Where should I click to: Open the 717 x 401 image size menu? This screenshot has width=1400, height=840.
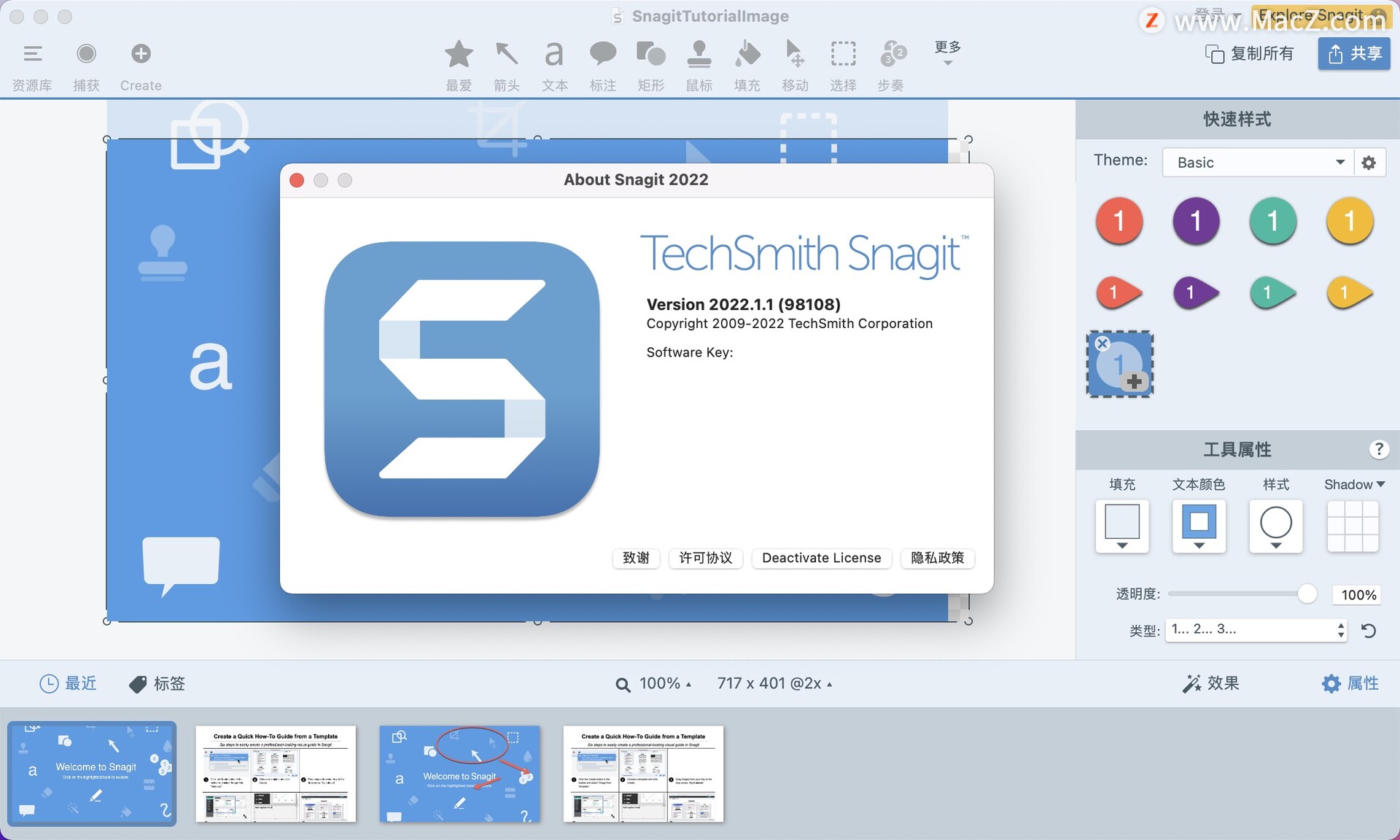[x=774, y=683]
